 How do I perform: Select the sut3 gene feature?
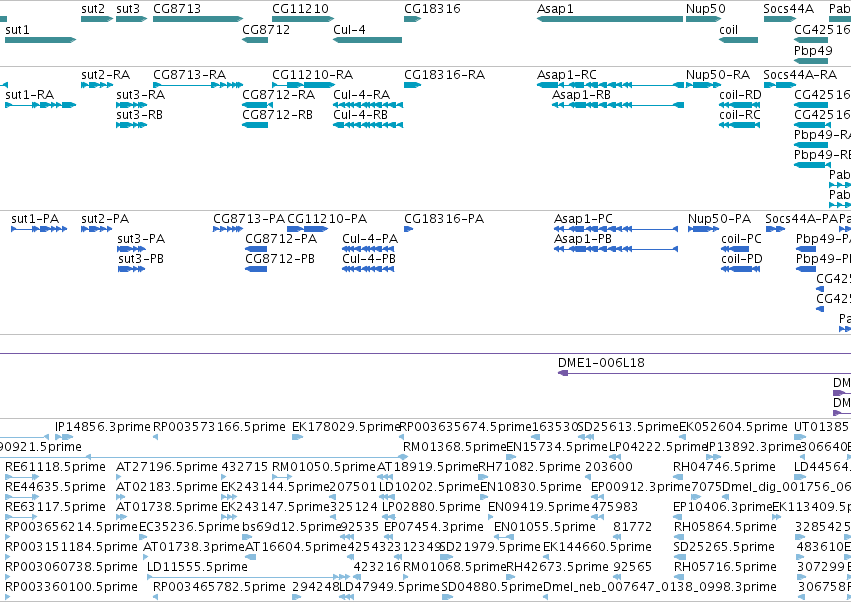click(131, 19)
